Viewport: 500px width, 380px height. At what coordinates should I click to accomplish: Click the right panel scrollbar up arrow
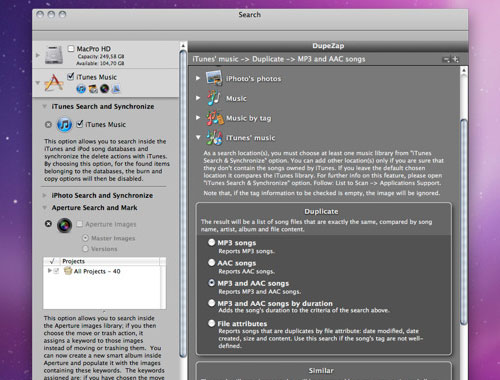[x=463, y=71]
